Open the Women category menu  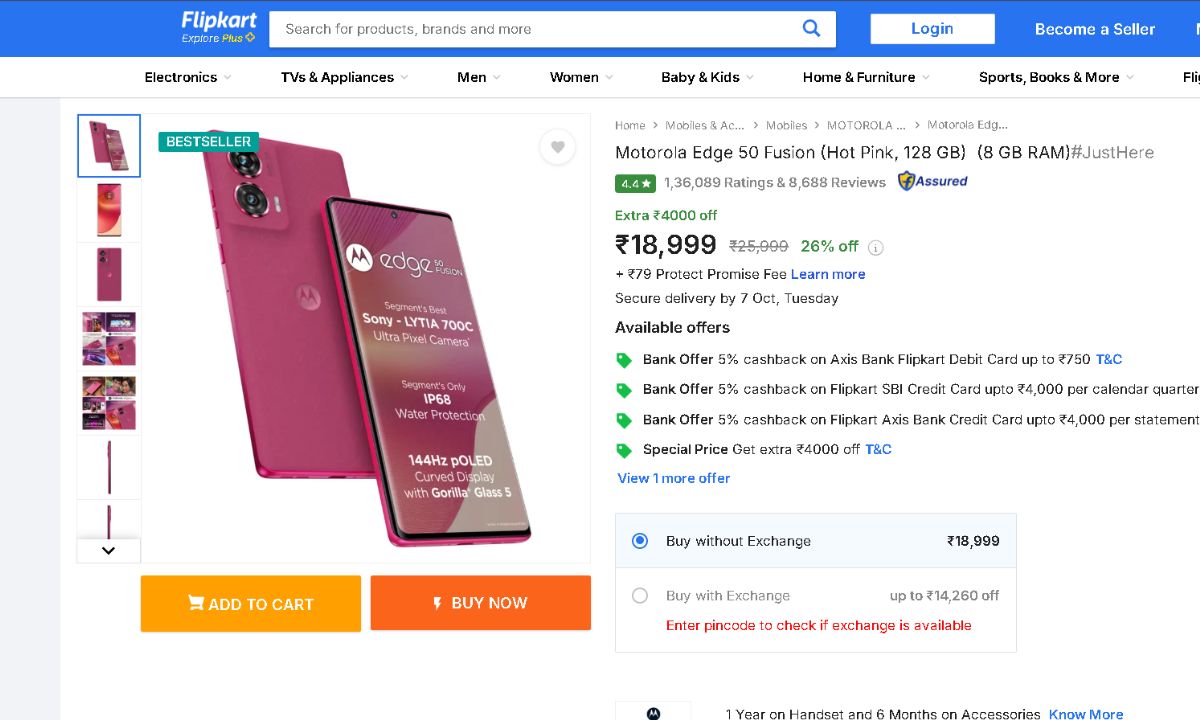pos(581,77)
